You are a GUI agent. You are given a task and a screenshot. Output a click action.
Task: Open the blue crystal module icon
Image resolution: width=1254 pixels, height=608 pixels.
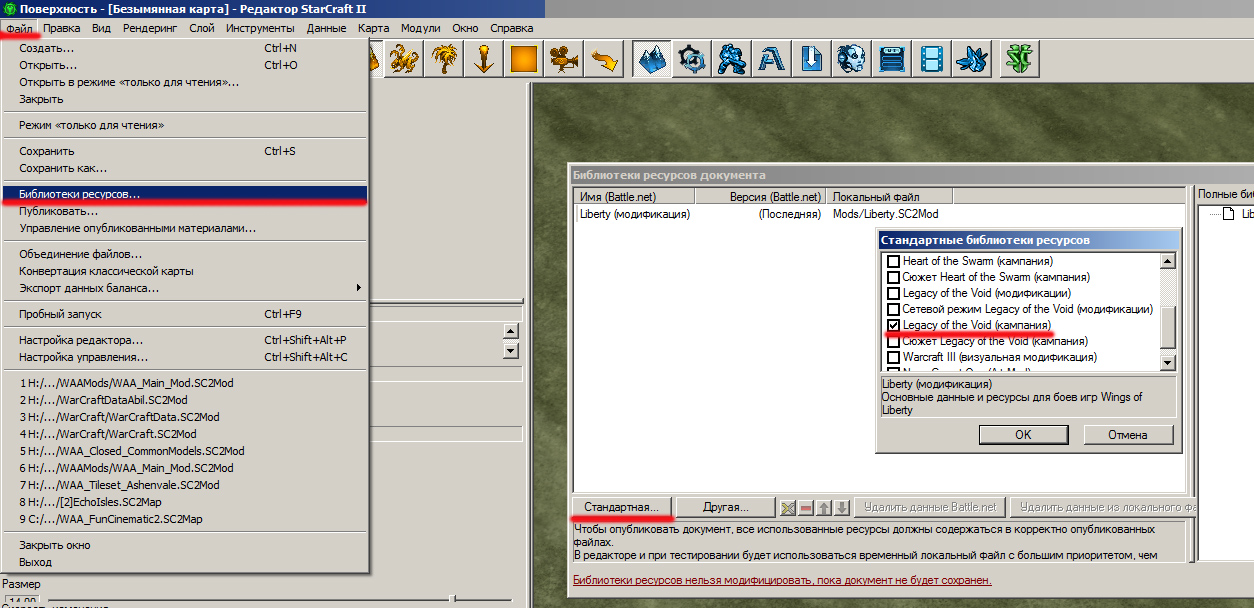[972, 60]
